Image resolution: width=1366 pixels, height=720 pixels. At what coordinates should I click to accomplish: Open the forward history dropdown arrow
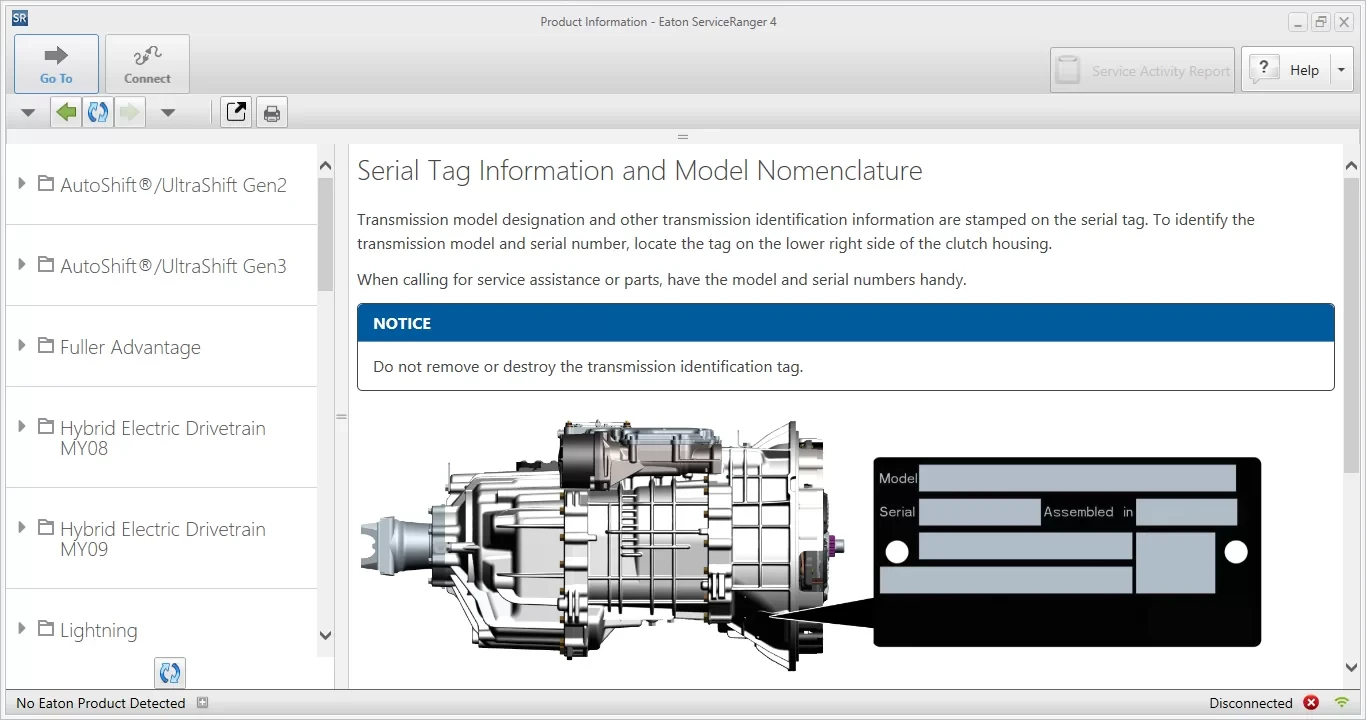[x=168, y=113]
